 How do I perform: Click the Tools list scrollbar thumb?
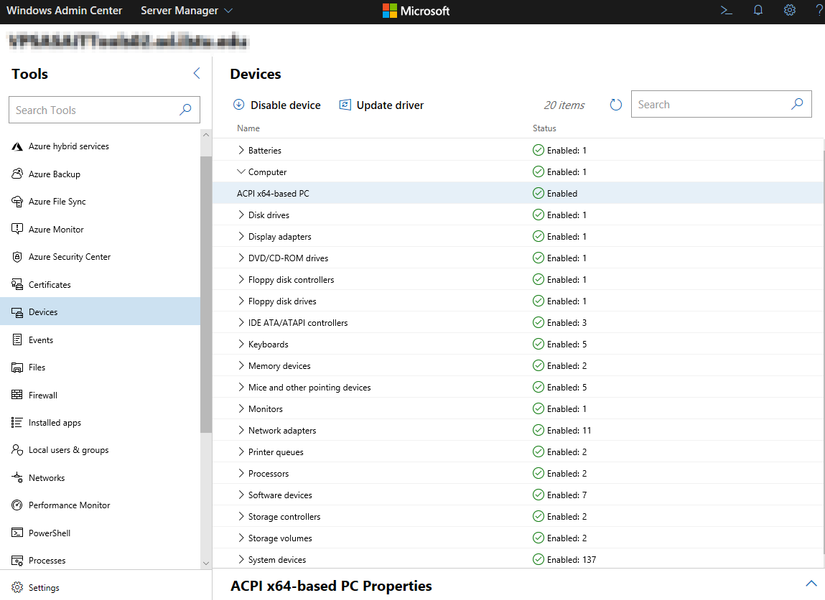coord(206,294)
